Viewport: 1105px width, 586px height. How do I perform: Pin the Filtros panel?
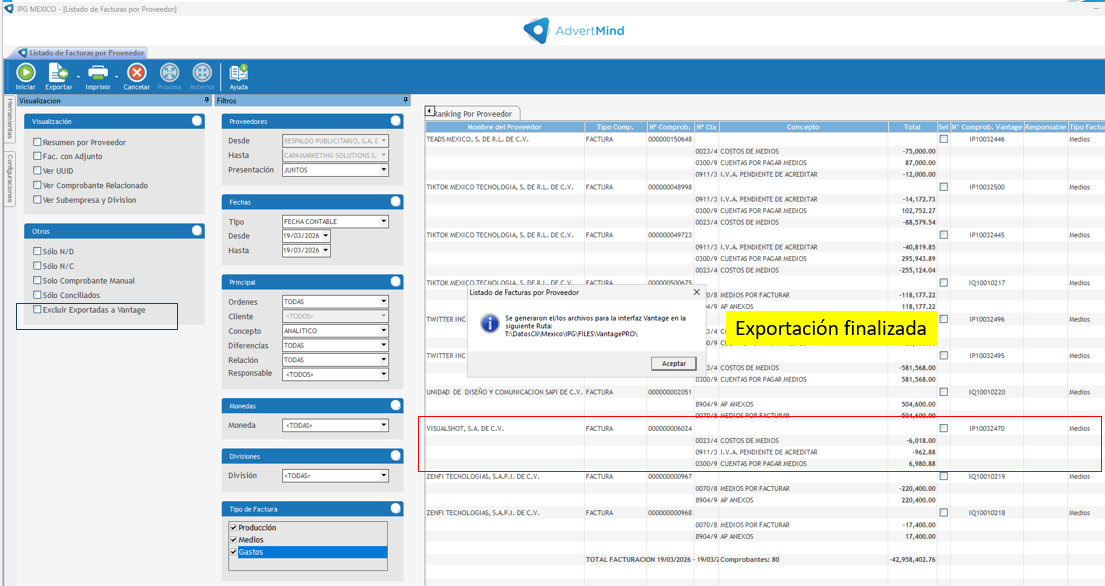tap(405, 100)
